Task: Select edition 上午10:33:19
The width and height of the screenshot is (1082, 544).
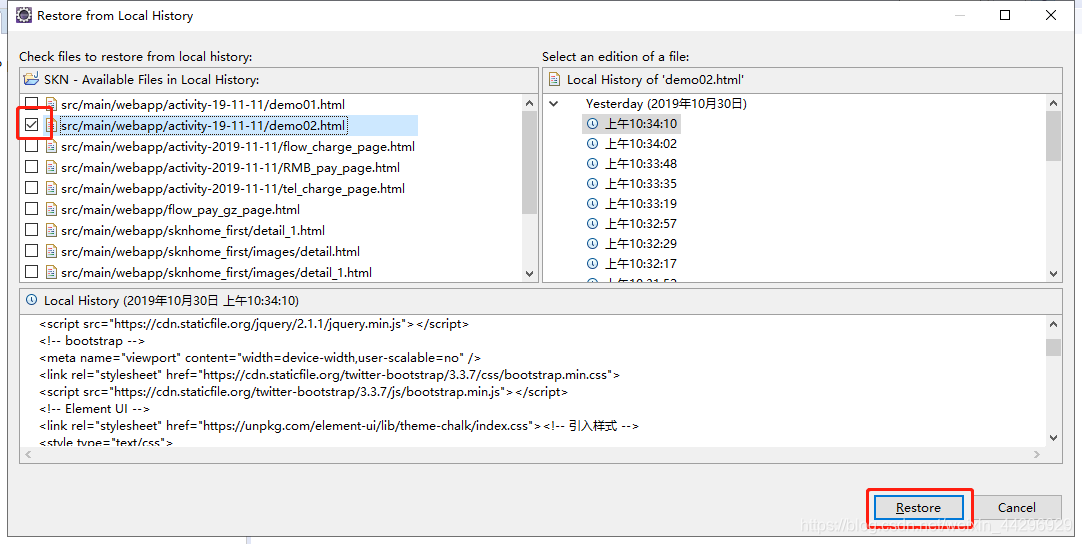Action: [641, 204]
